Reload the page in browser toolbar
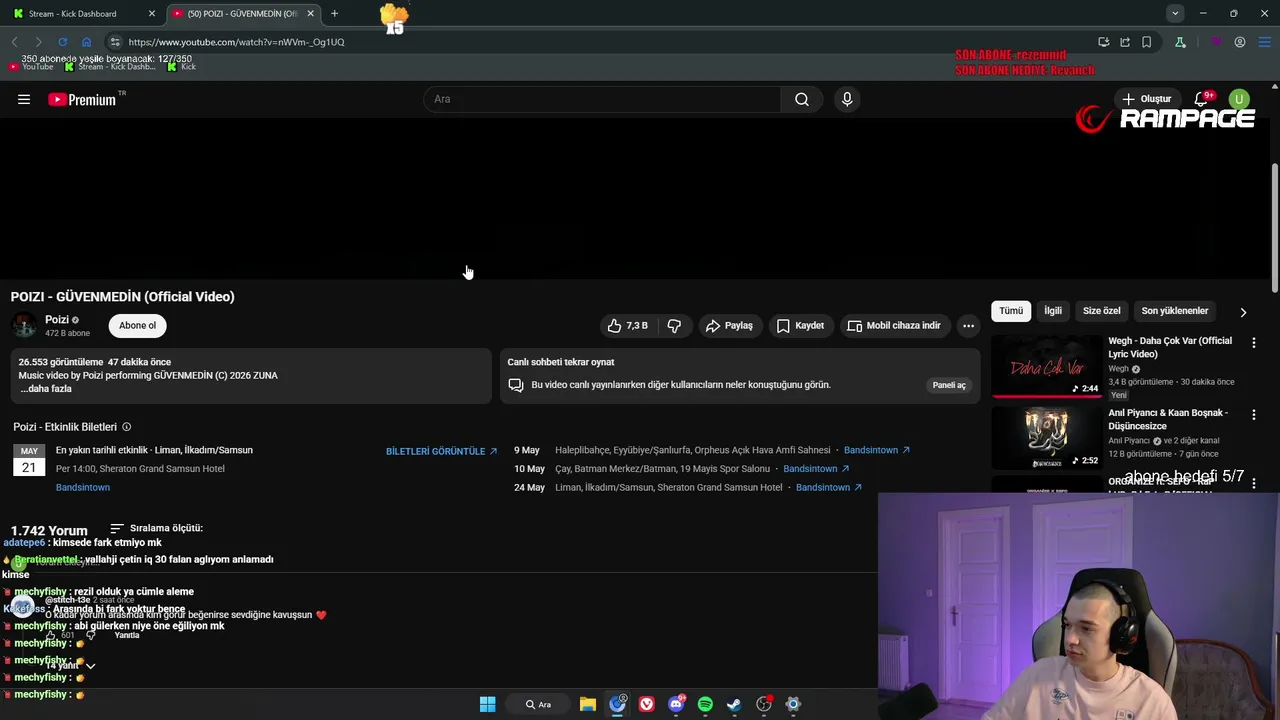 pos(62,42)
